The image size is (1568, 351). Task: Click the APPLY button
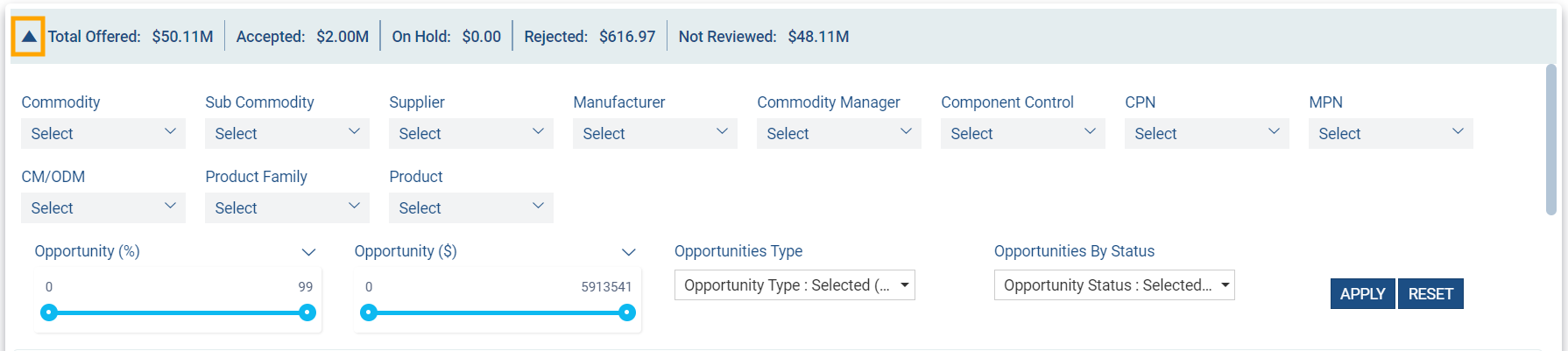(1362, 294)
